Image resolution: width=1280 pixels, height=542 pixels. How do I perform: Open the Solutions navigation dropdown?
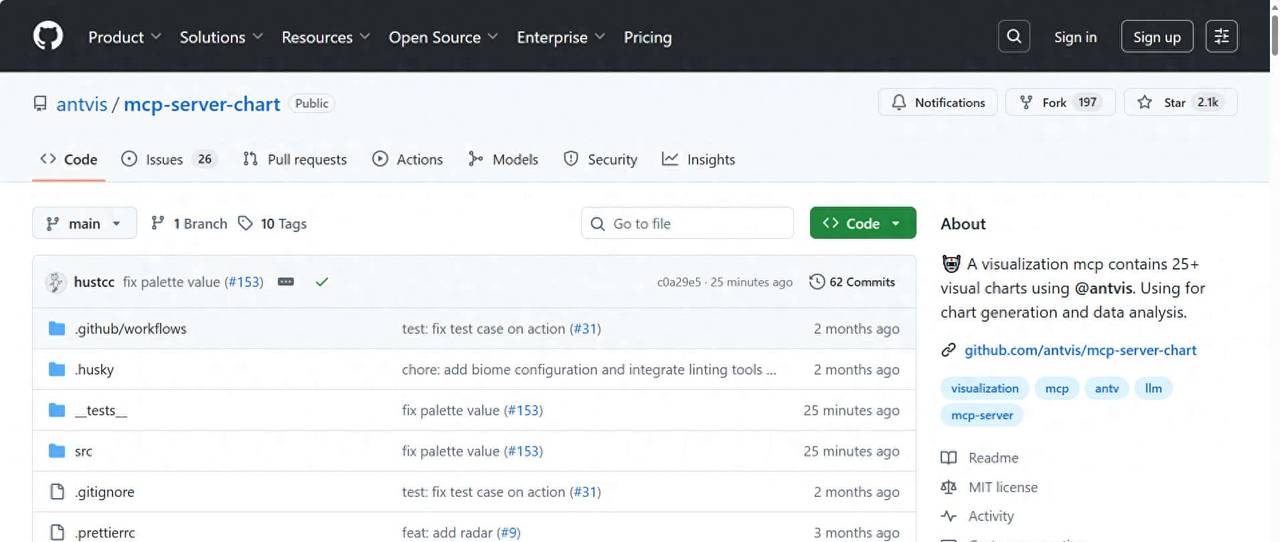point(221,37)
